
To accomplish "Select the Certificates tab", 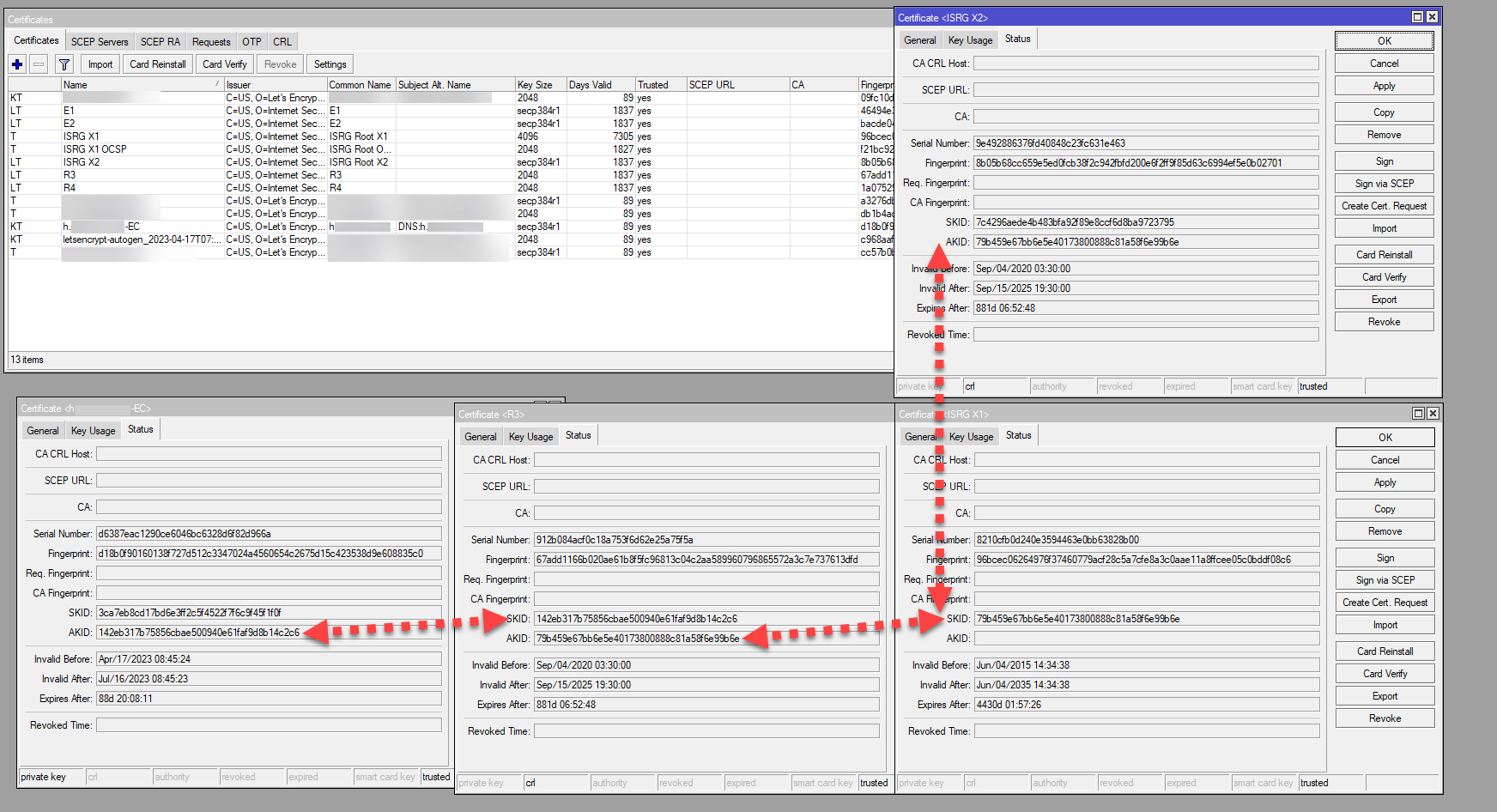I will pos(36,40).
